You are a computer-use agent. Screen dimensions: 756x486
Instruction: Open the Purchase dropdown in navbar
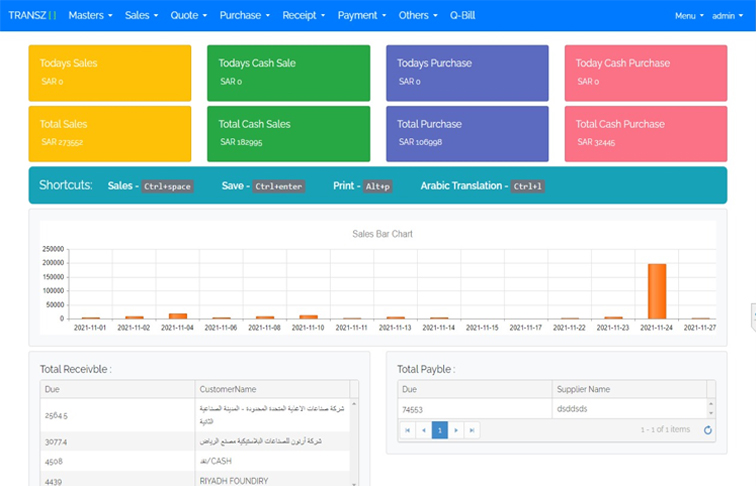click(x=245, y=15)
